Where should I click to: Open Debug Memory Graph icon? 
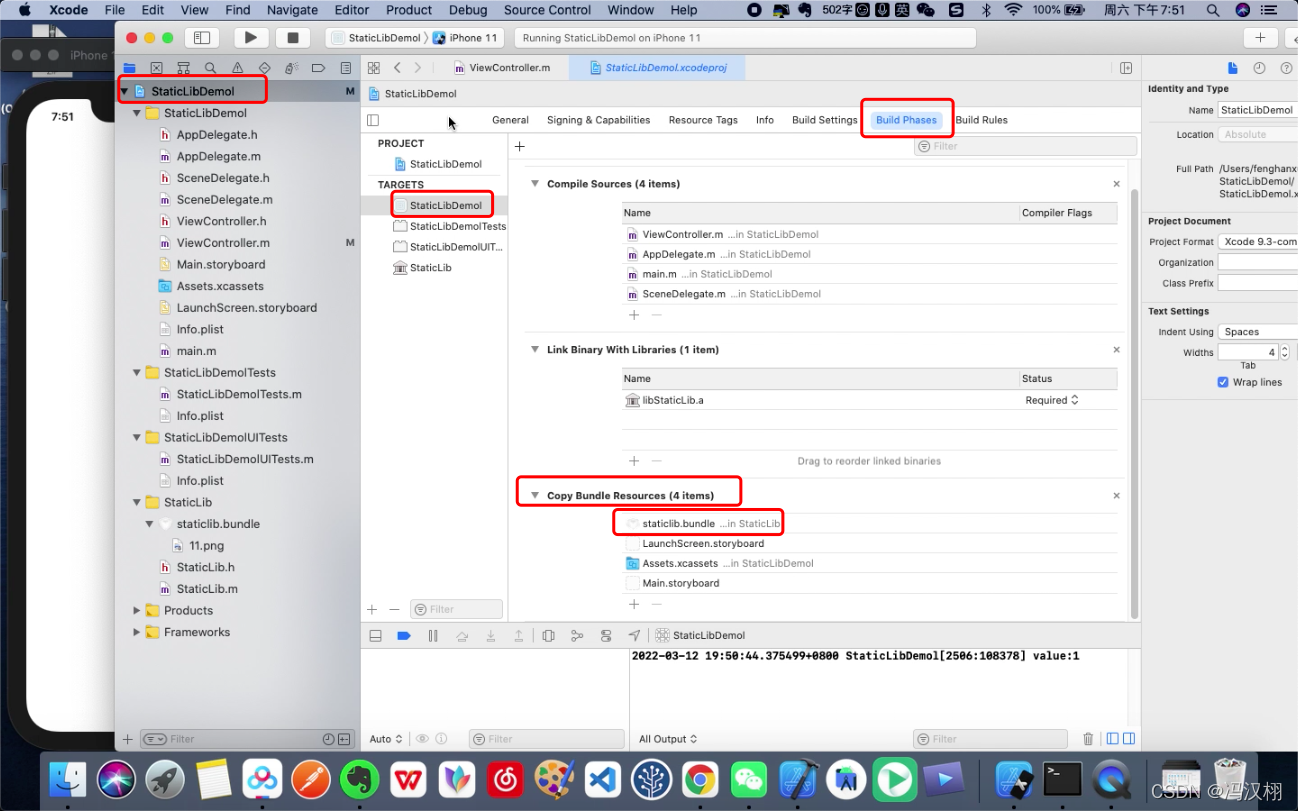(x=577, y=635)
